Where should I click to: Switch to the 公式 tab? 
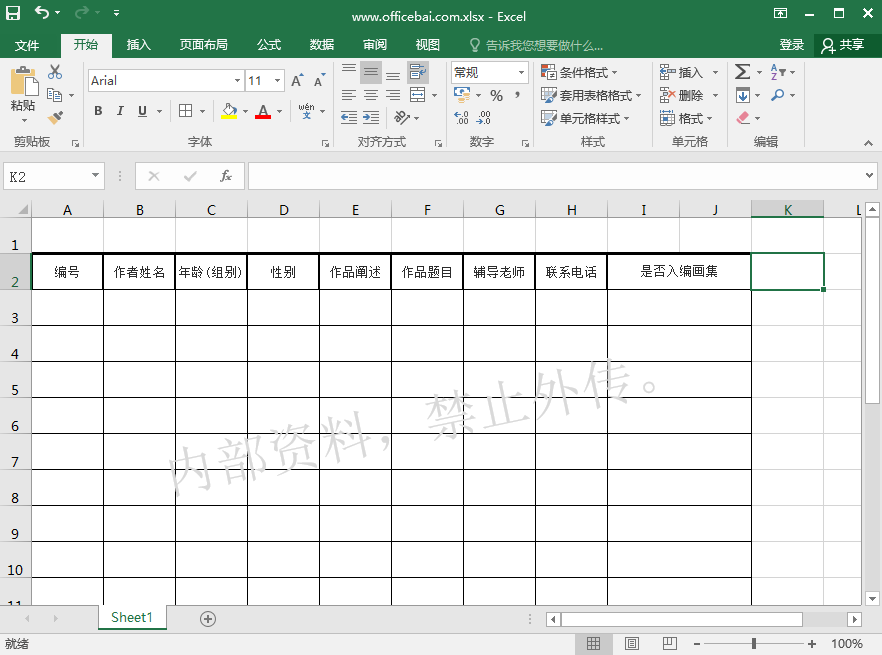point(269,45)
